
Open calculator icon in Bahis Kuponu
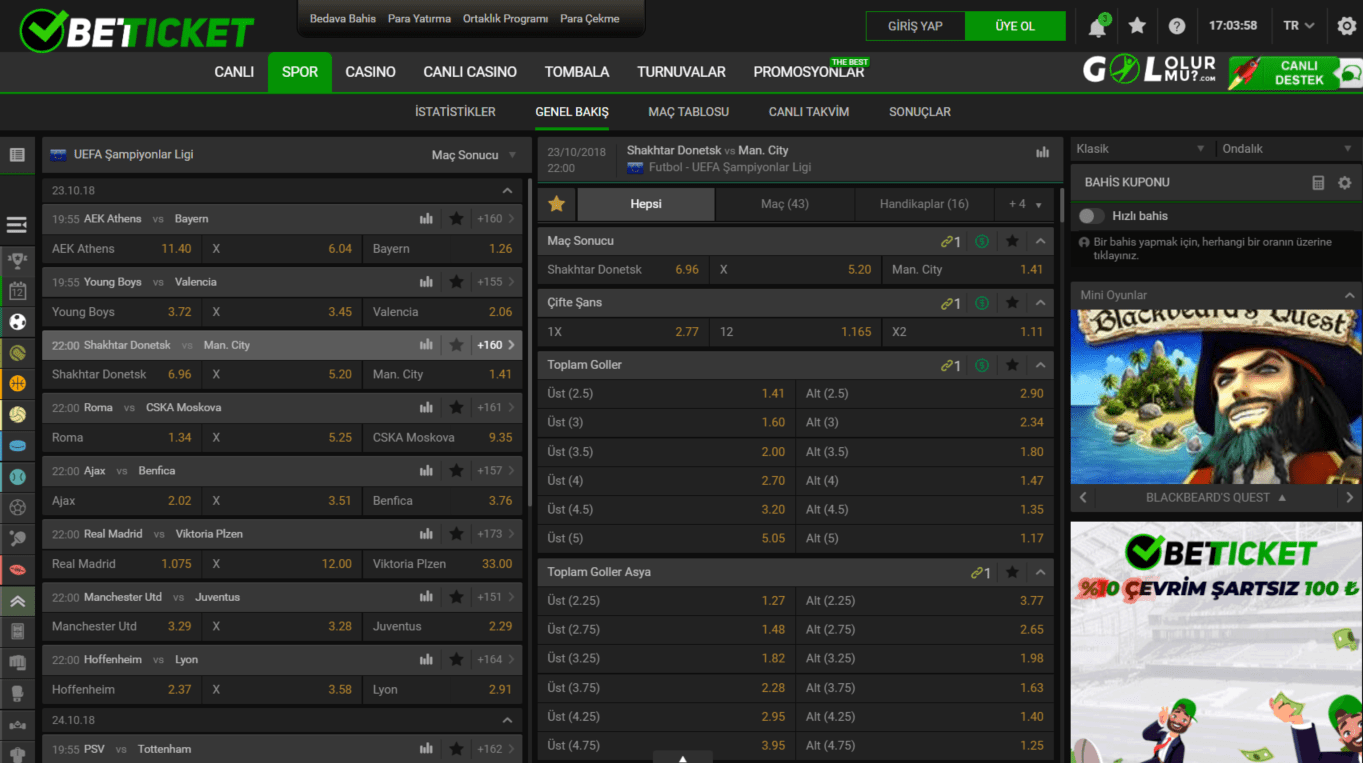click(1318, 183)
